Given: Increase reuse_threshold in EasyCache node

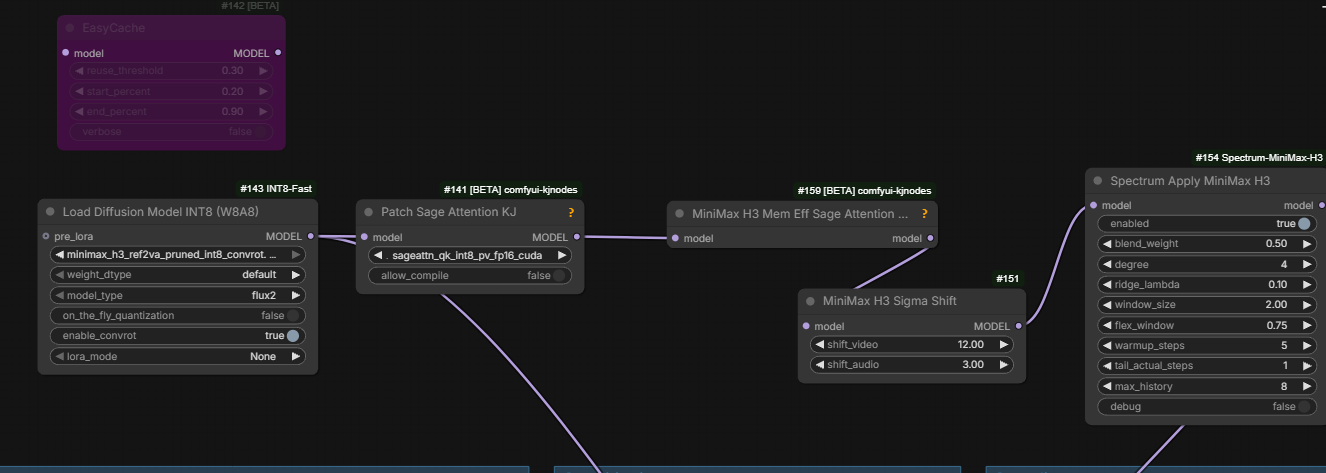Looking at the screenshot, I should coord(263,71).
